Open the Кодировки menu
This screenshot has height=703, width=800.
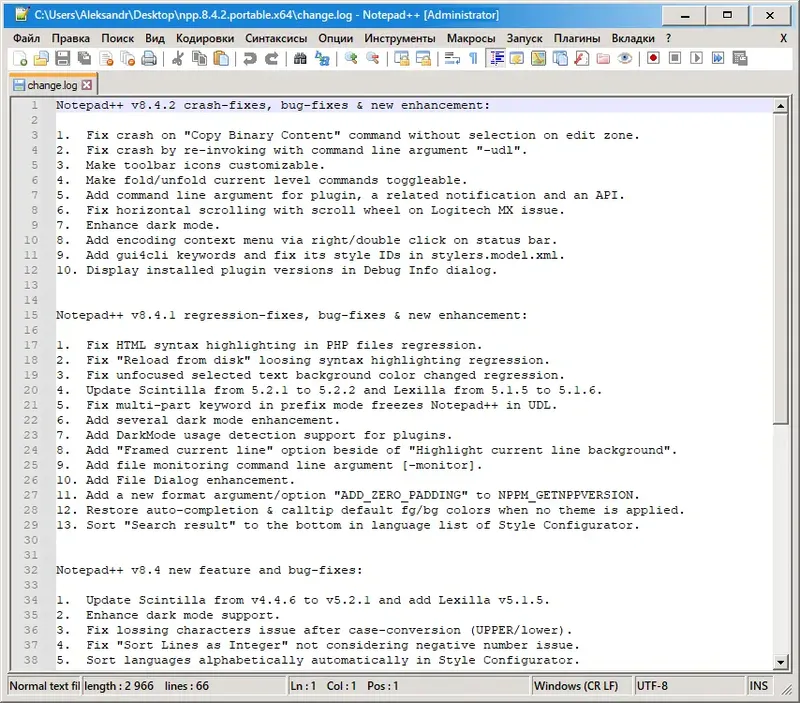(205, 38)
